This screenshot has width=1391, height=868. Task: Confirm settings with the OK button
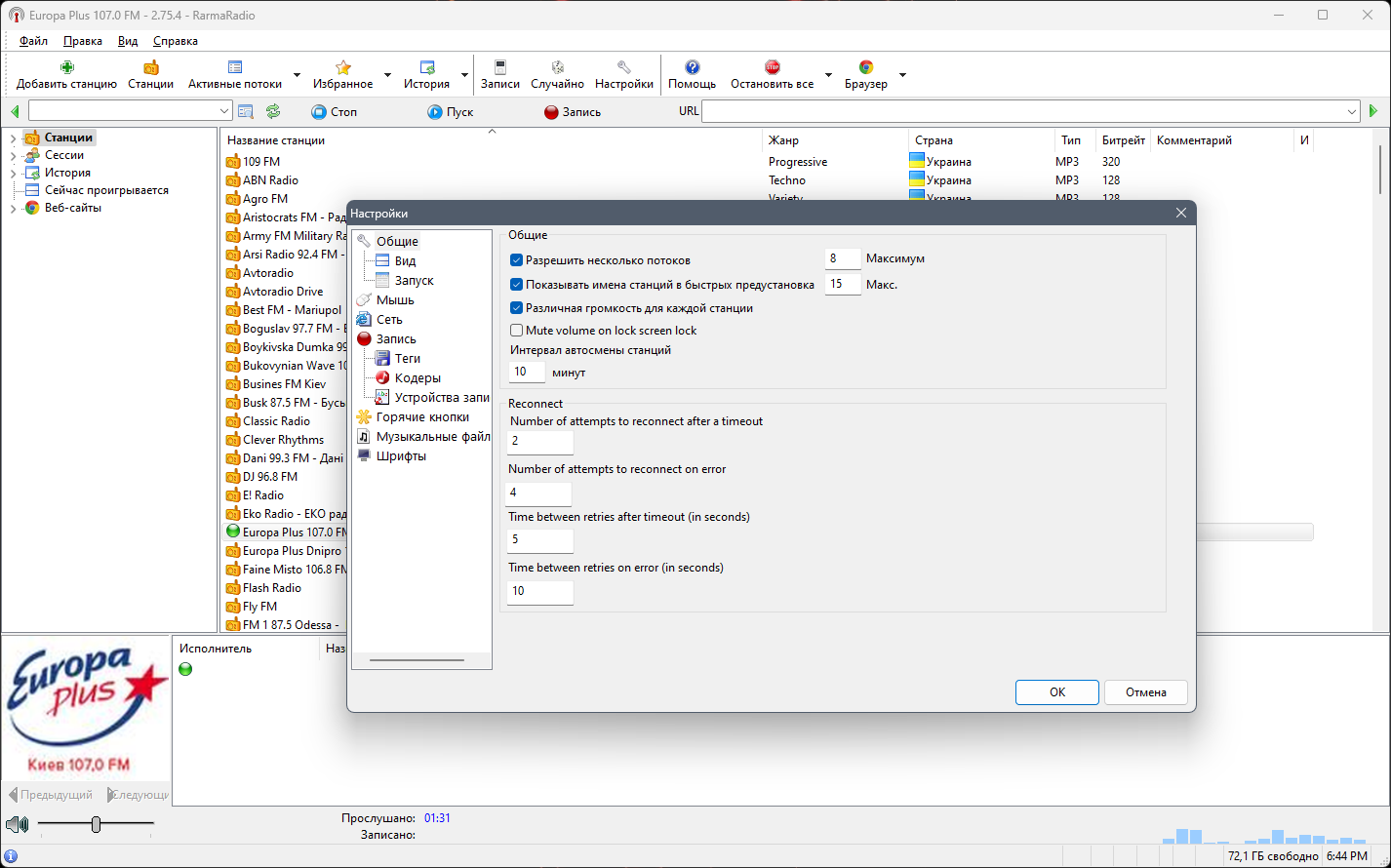pyautogui.click(x=1057, y=692)
